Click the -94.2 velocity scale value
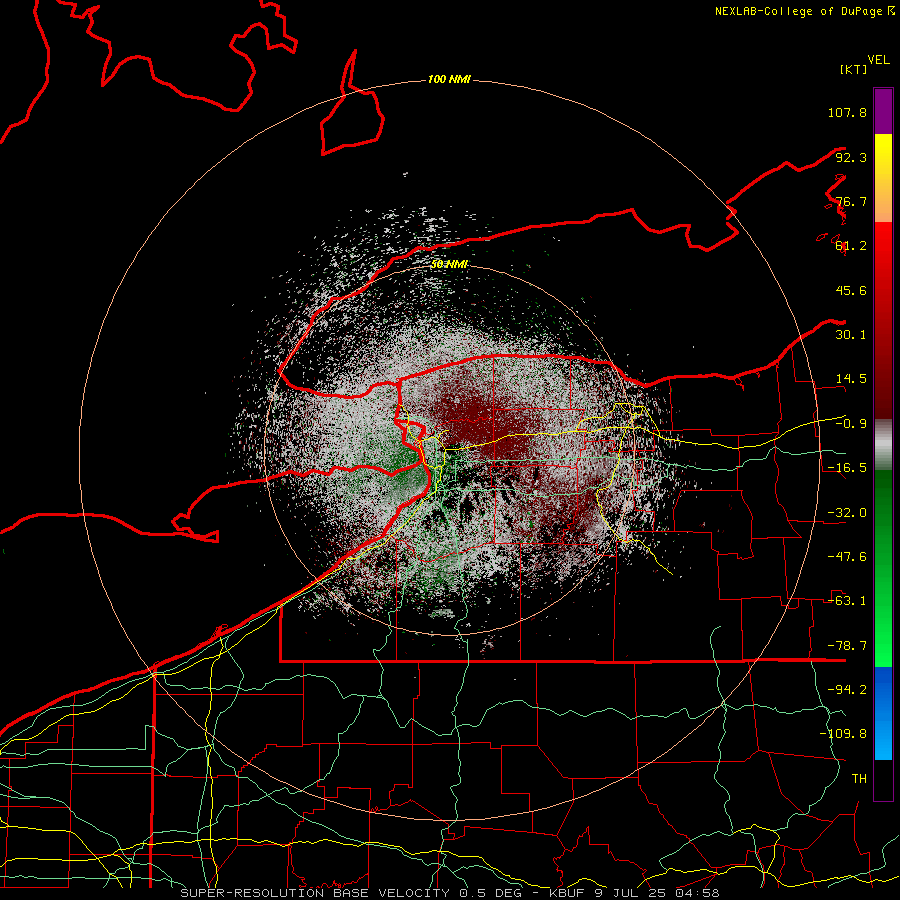The image size is (900, 900). pyautogui.click(x=847, y=690)
